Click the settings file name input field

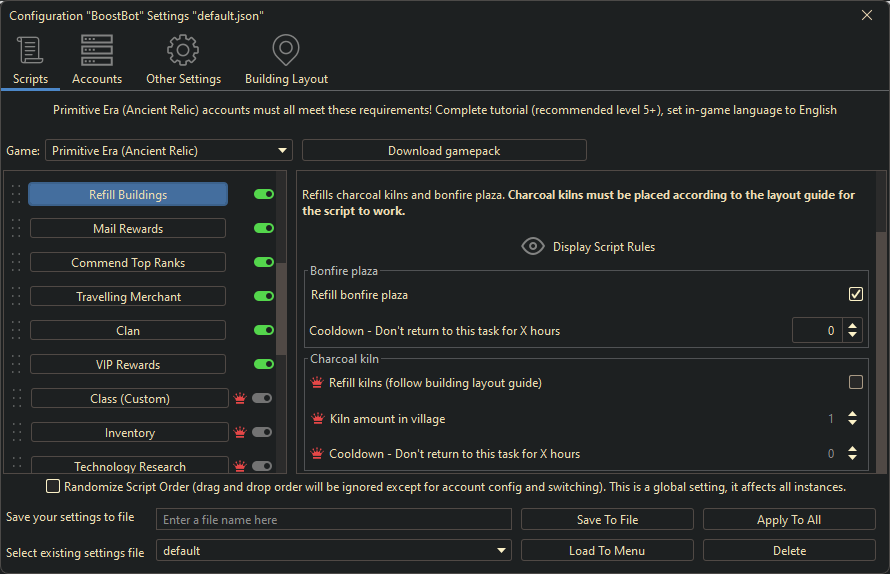click(x=333, y=520)
